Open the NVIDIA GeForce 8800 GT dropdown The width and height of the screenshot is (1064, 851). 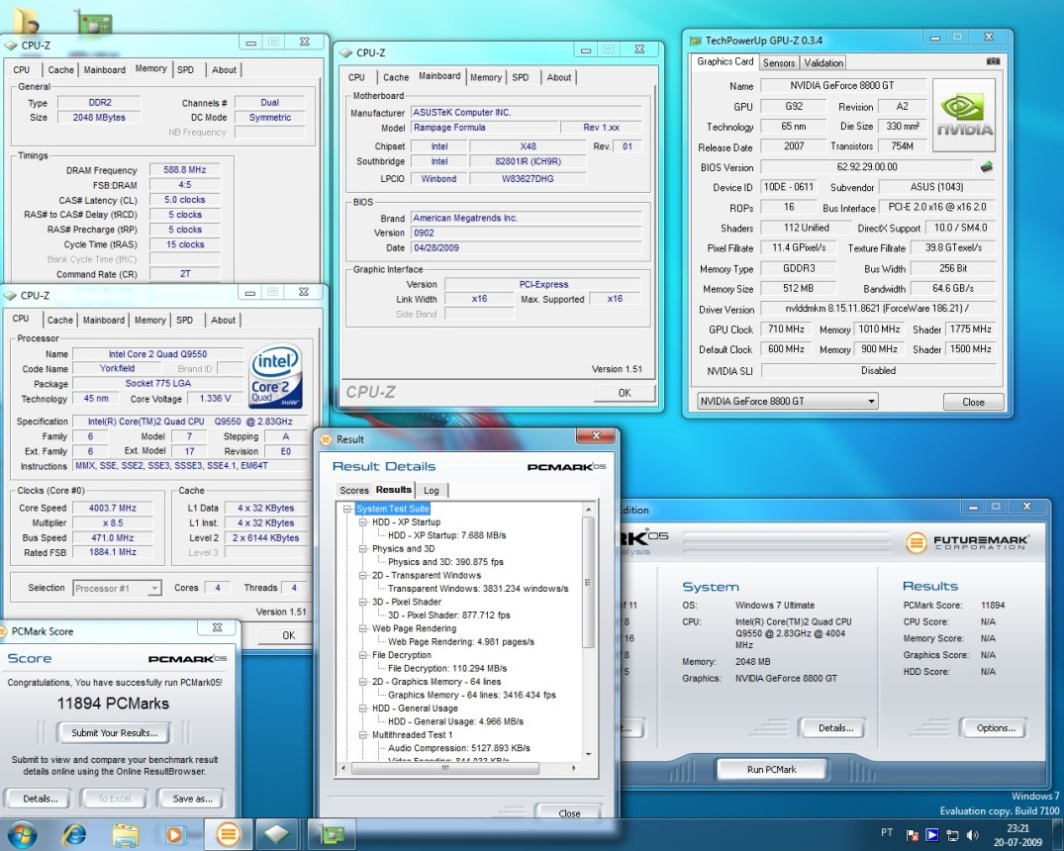787,401
